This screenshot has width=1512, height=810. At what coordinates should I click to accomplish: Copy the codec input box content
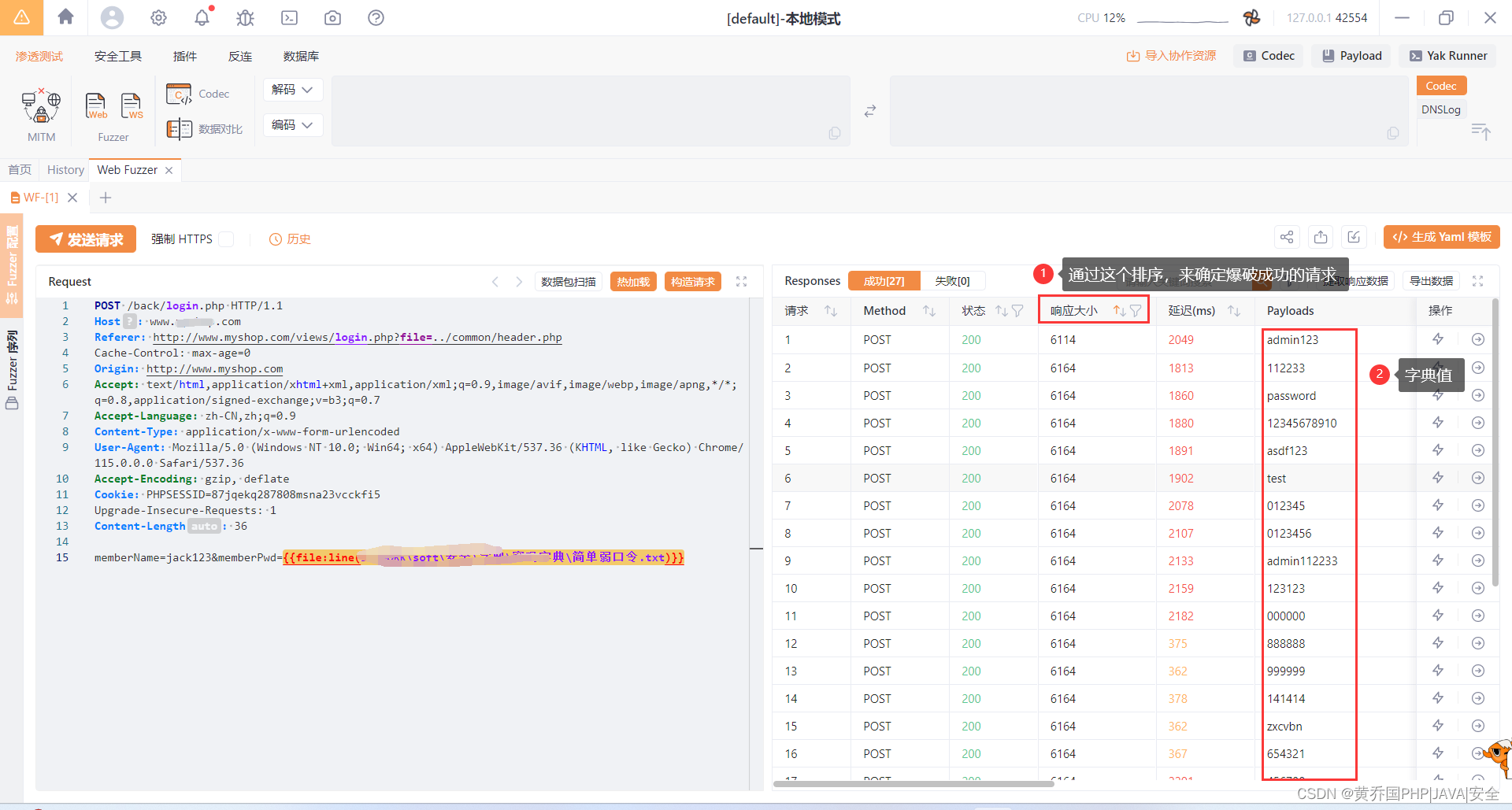coord(834,133)
